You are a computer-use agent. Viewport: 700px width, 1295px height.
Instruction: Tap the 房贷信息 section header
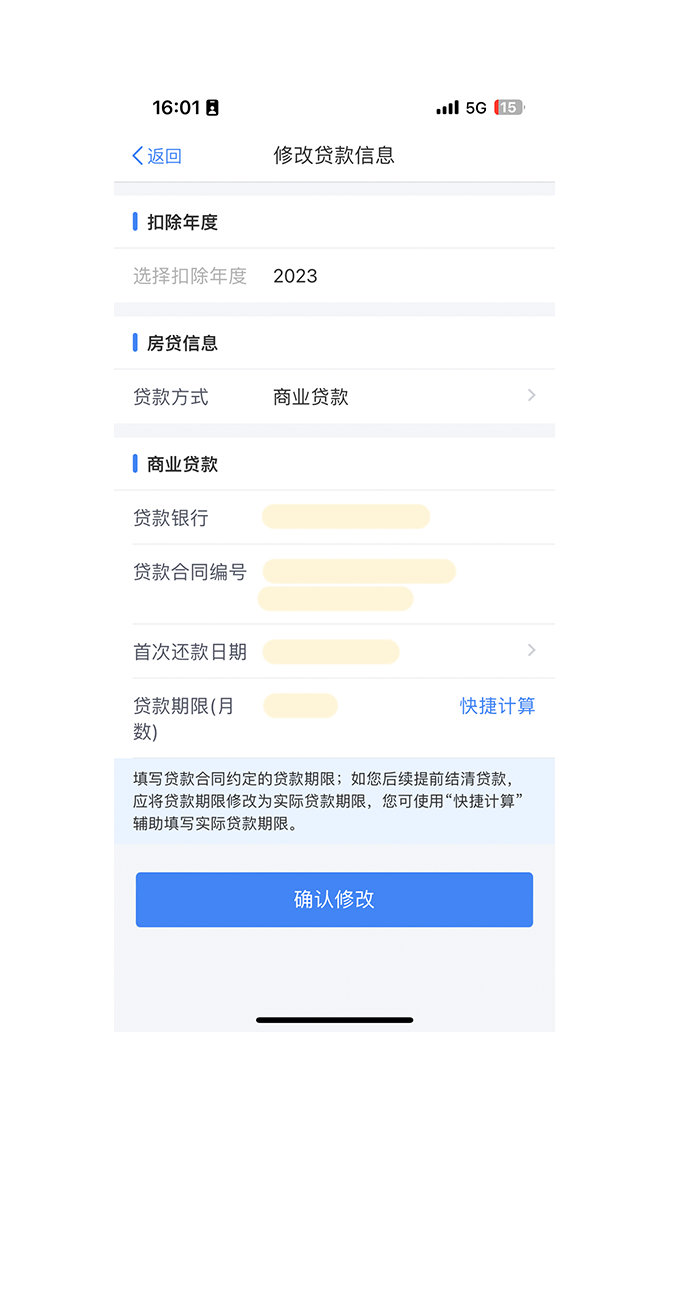(x=182, y=343)
